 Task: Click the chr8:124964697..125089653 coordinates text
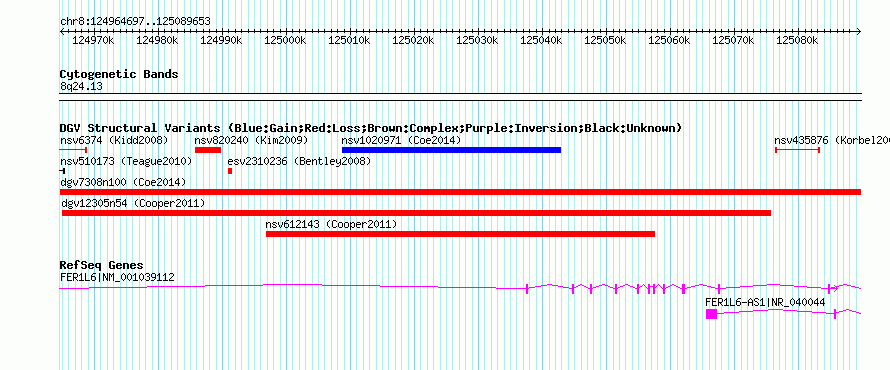[135, 22]
